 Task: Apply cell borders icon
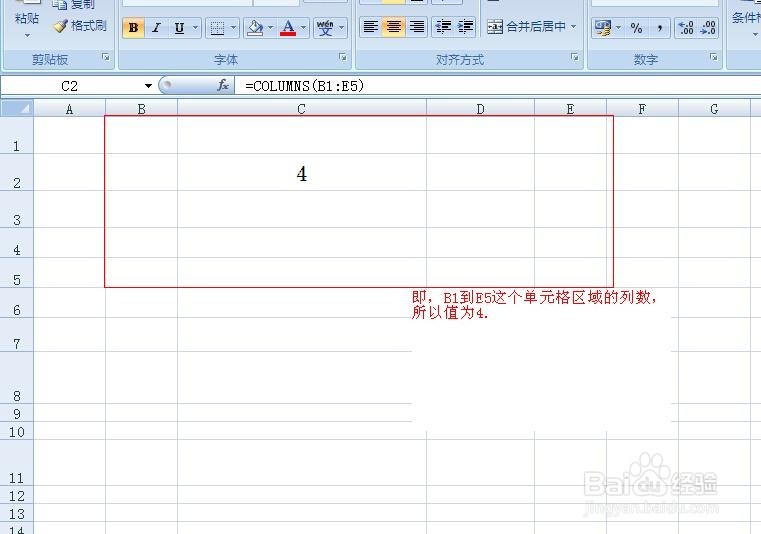(217, 28)
